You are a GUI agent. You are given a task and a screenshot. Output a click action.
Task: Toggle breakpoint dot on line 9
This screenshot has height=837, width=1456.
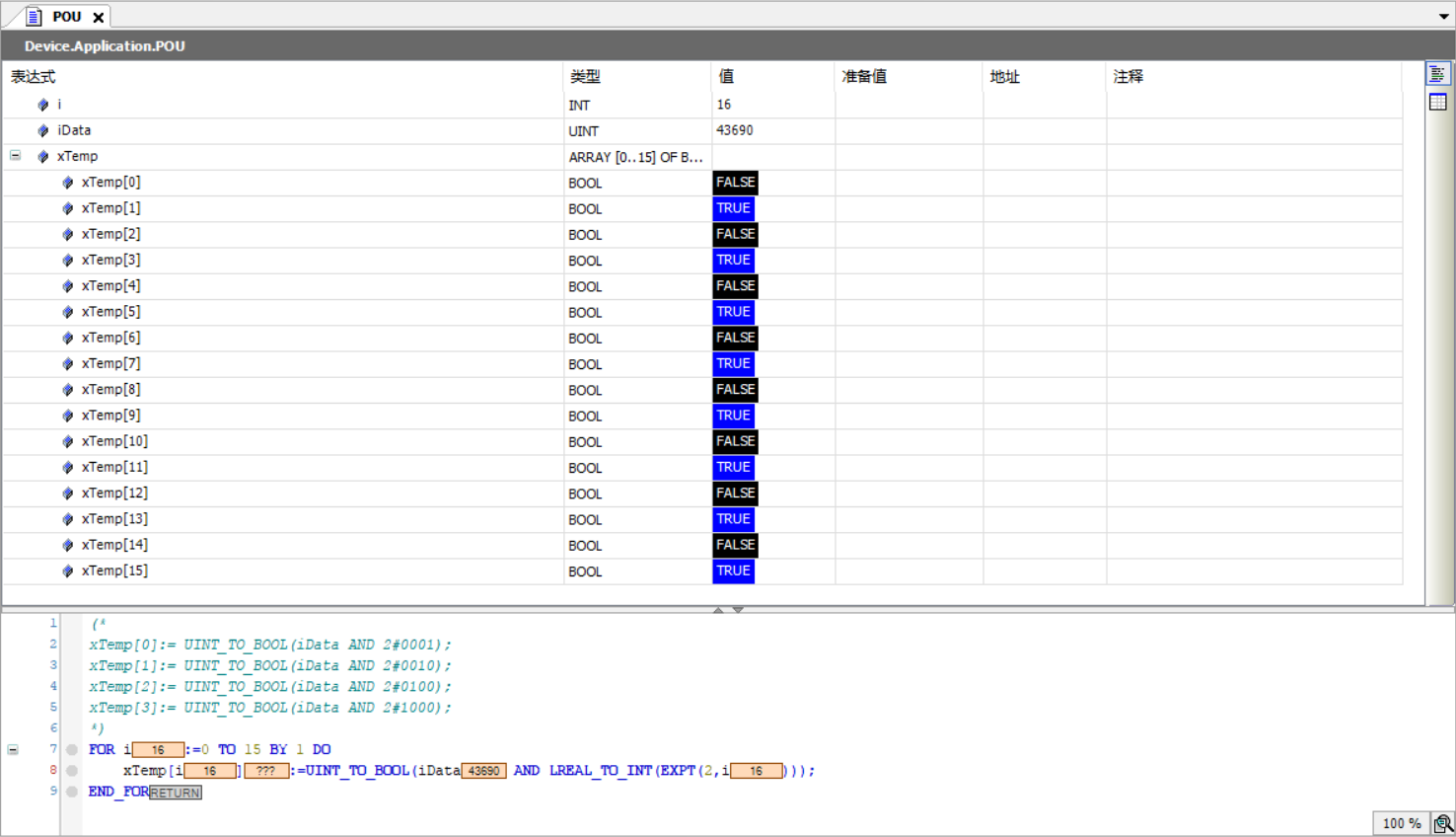[72, 792]
